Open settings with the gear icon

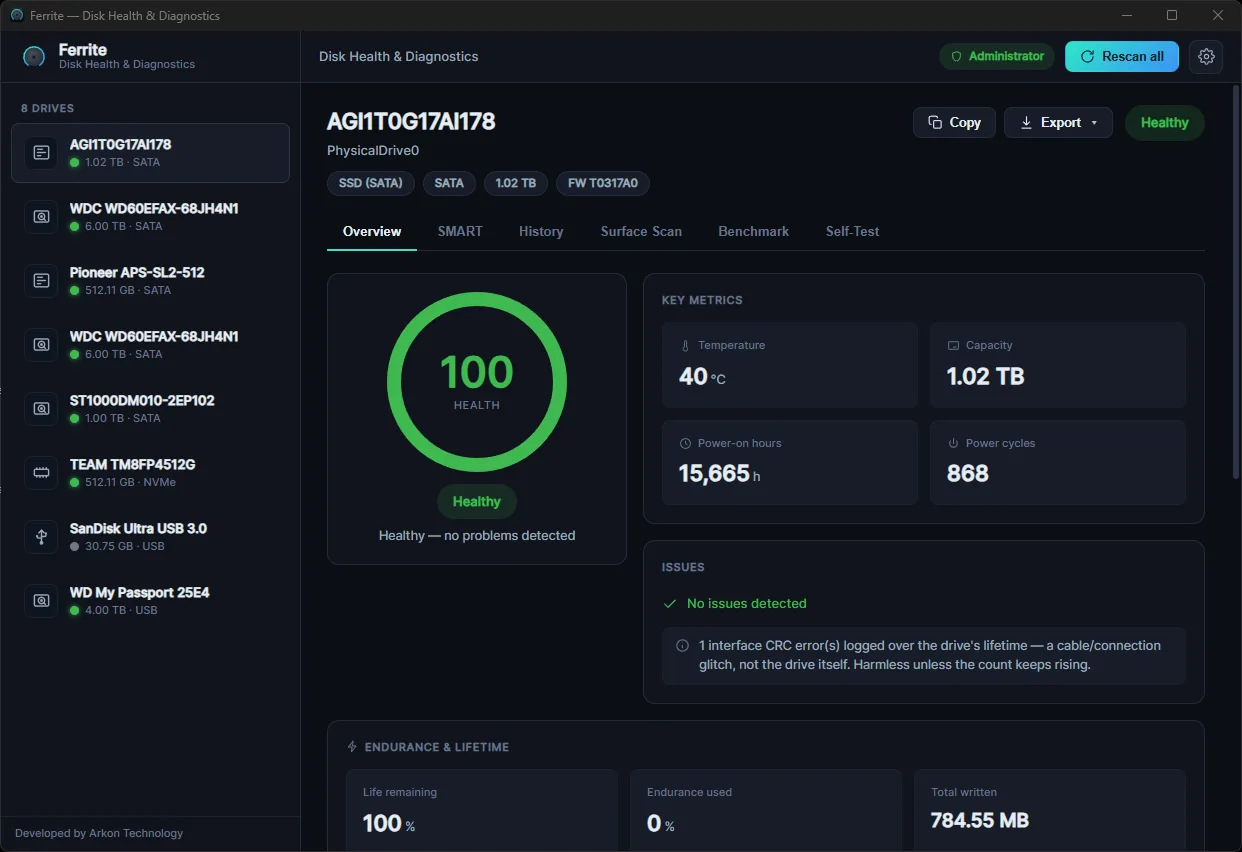click(1206, 57)
